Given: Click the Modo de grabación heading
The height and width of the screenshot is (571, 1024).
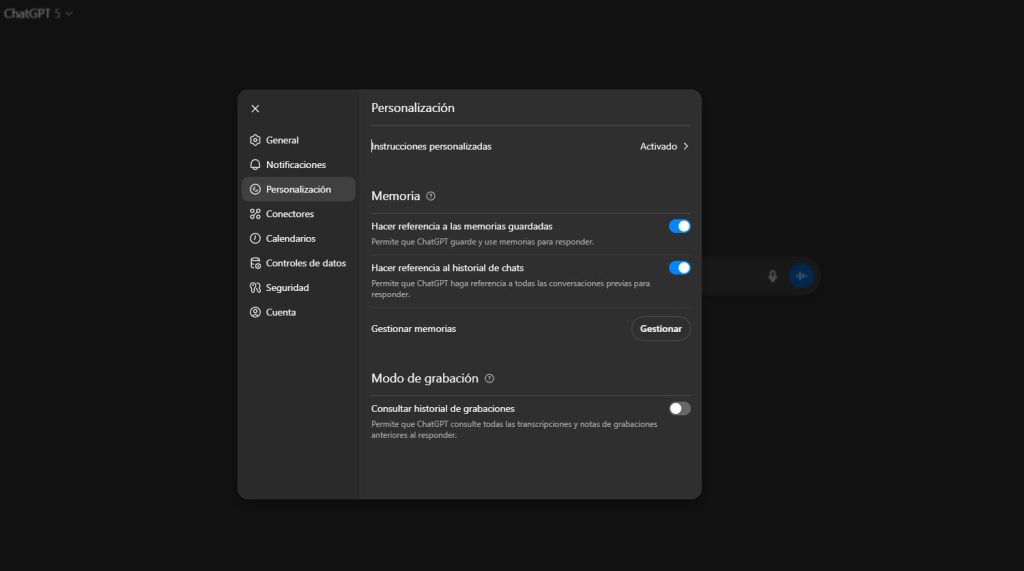Looking at the screenshot, I should [424, 378].
